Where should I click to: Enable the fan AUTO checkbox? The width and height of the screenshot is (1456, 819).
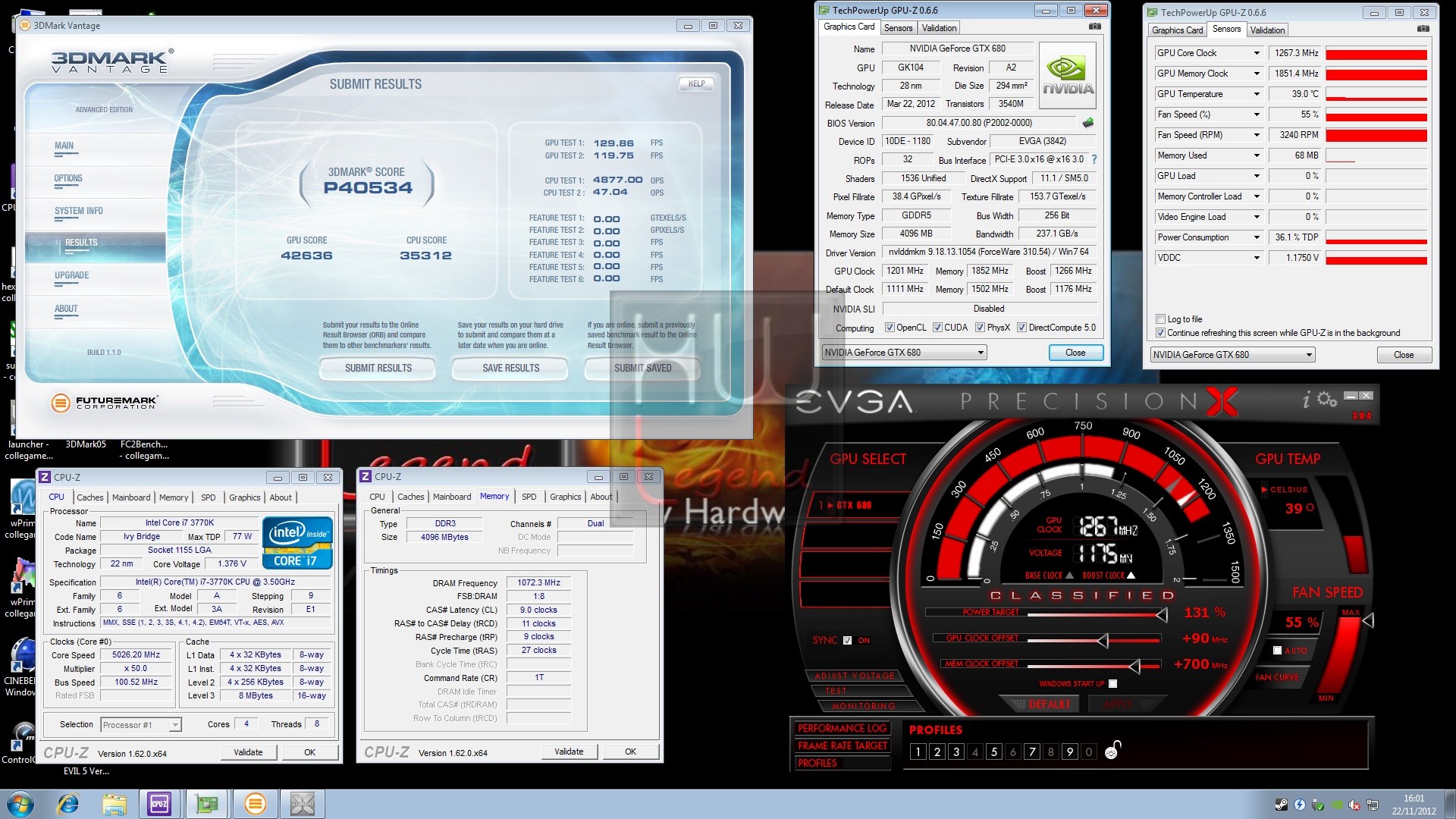point(1277,651)
